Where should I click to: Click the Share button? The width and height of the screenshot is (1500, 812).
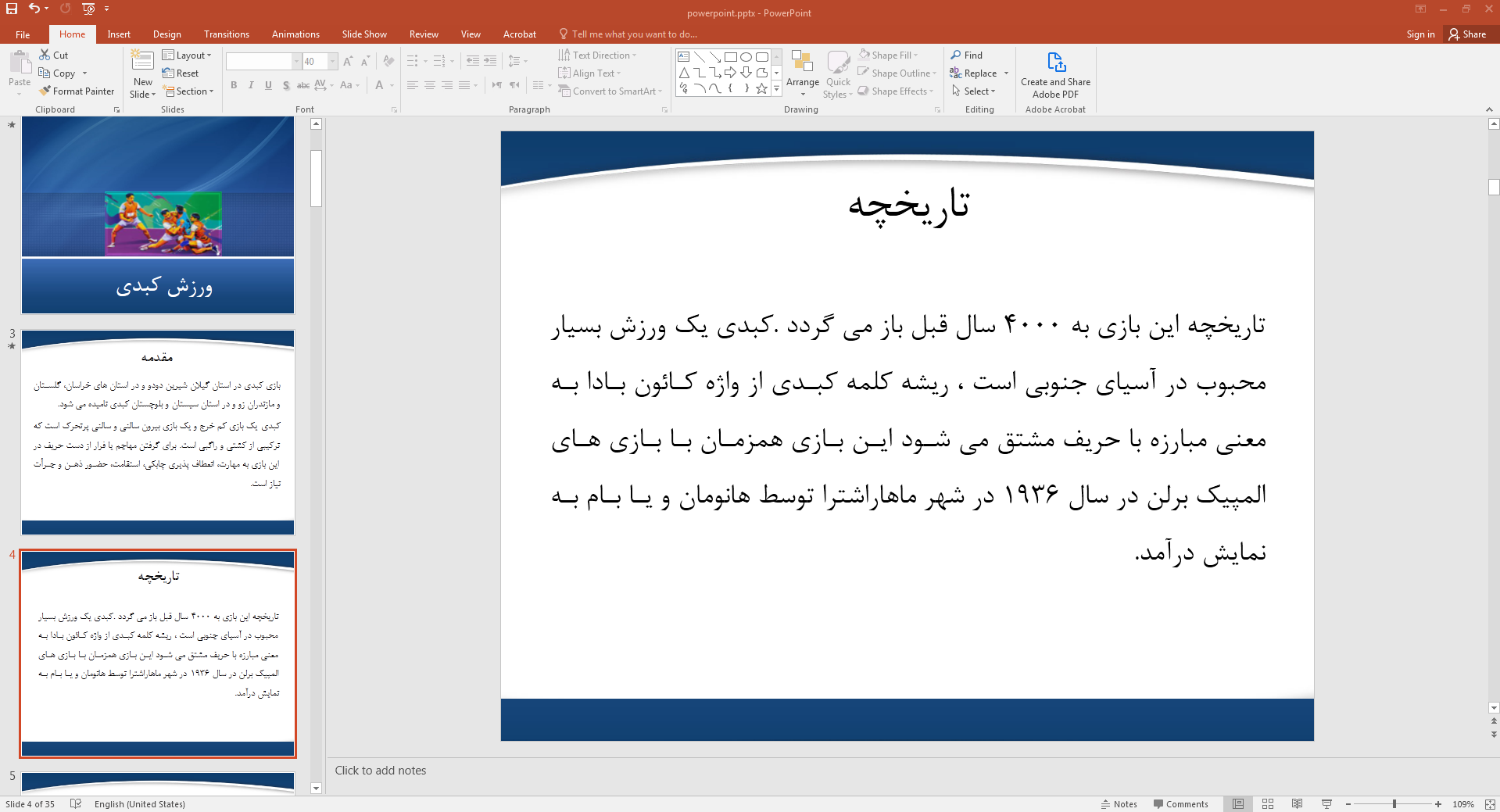[x=1467, y=34]
